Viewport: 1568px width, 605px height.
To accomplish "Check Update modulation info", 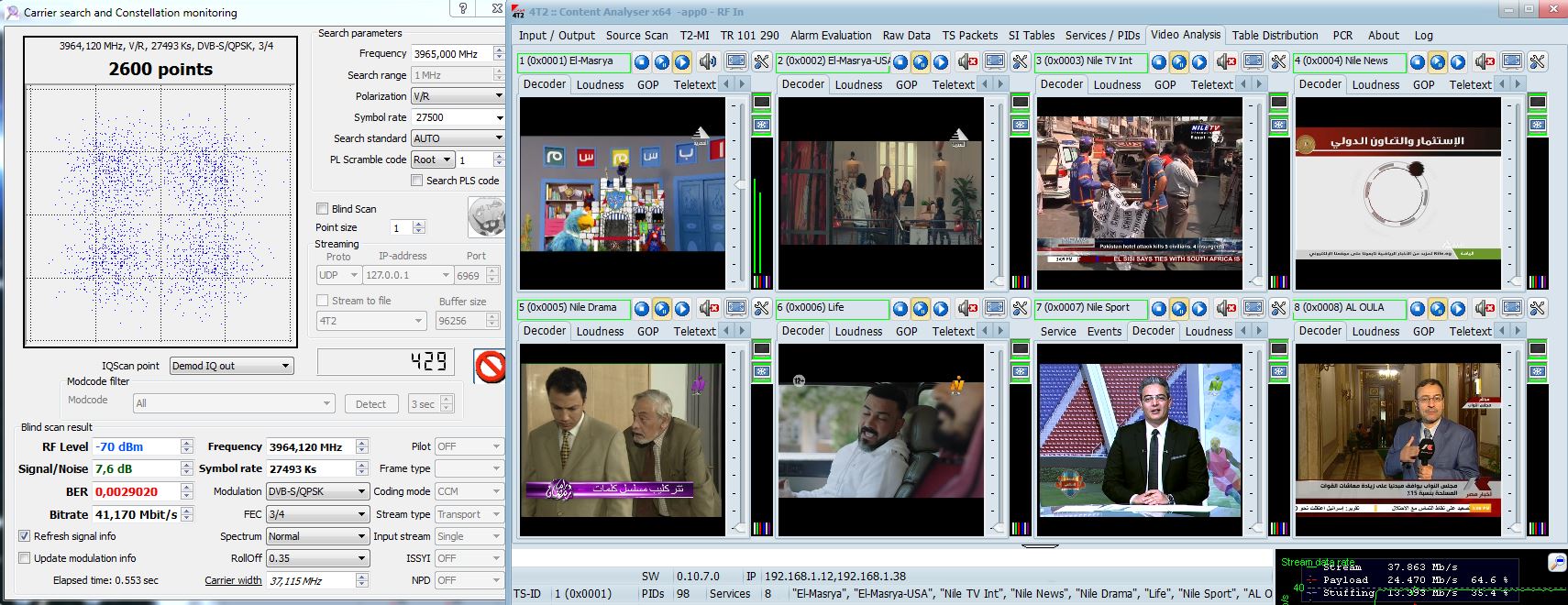I will [25, 558].
